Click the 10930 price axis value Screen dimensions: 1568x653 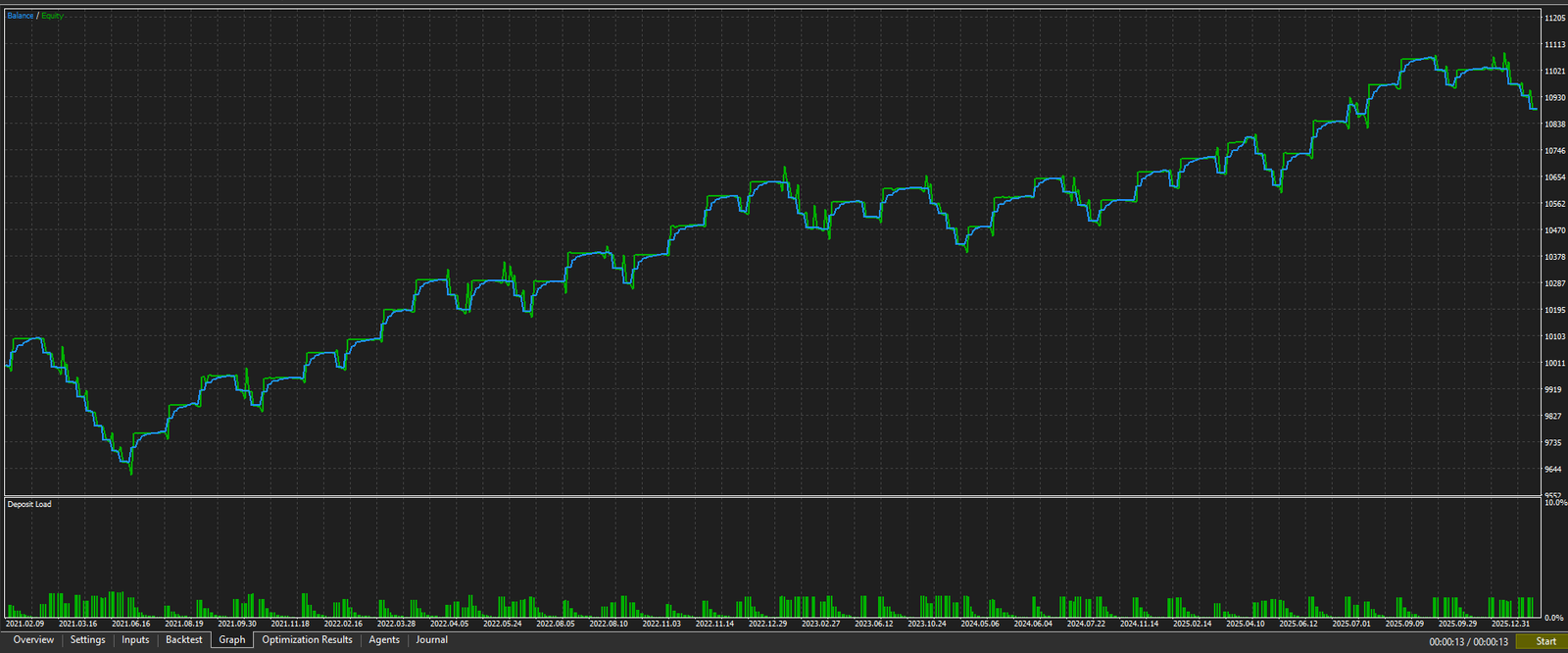pyautogui.click(x=1554, y=98)
